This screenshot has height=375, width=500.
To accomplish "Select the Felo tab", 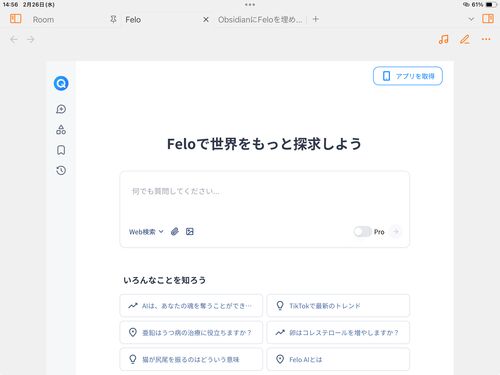I will [x=133, y=20].
